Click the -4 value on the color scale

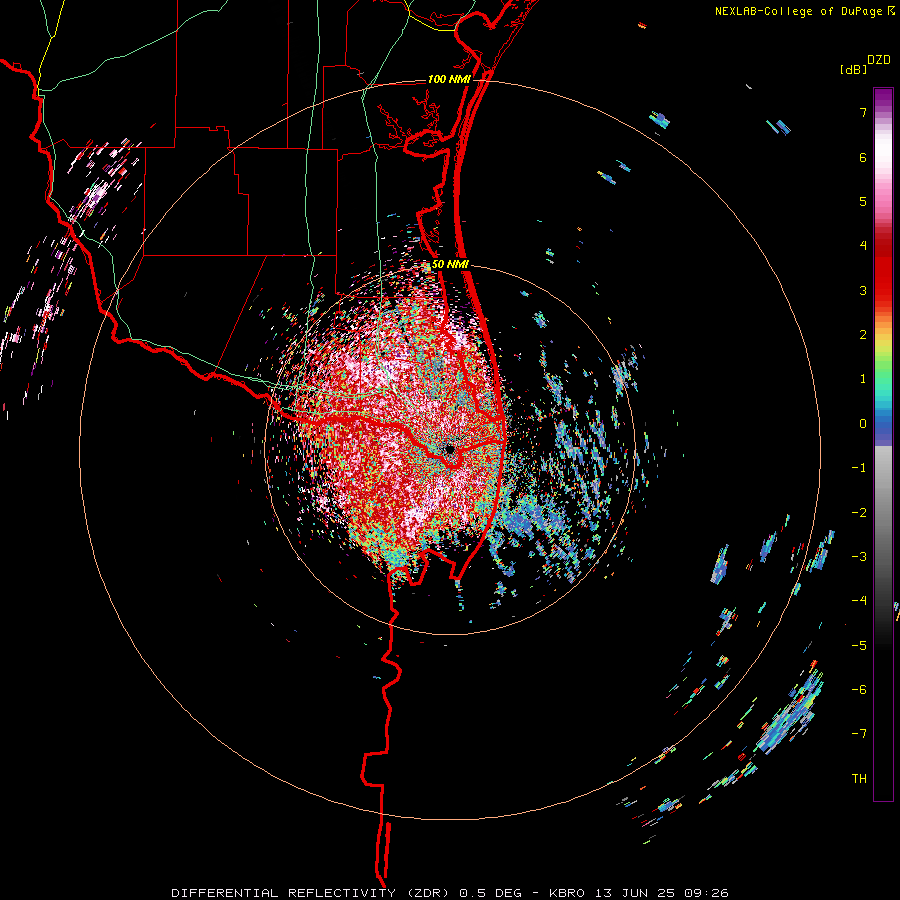tap(859, 601)
